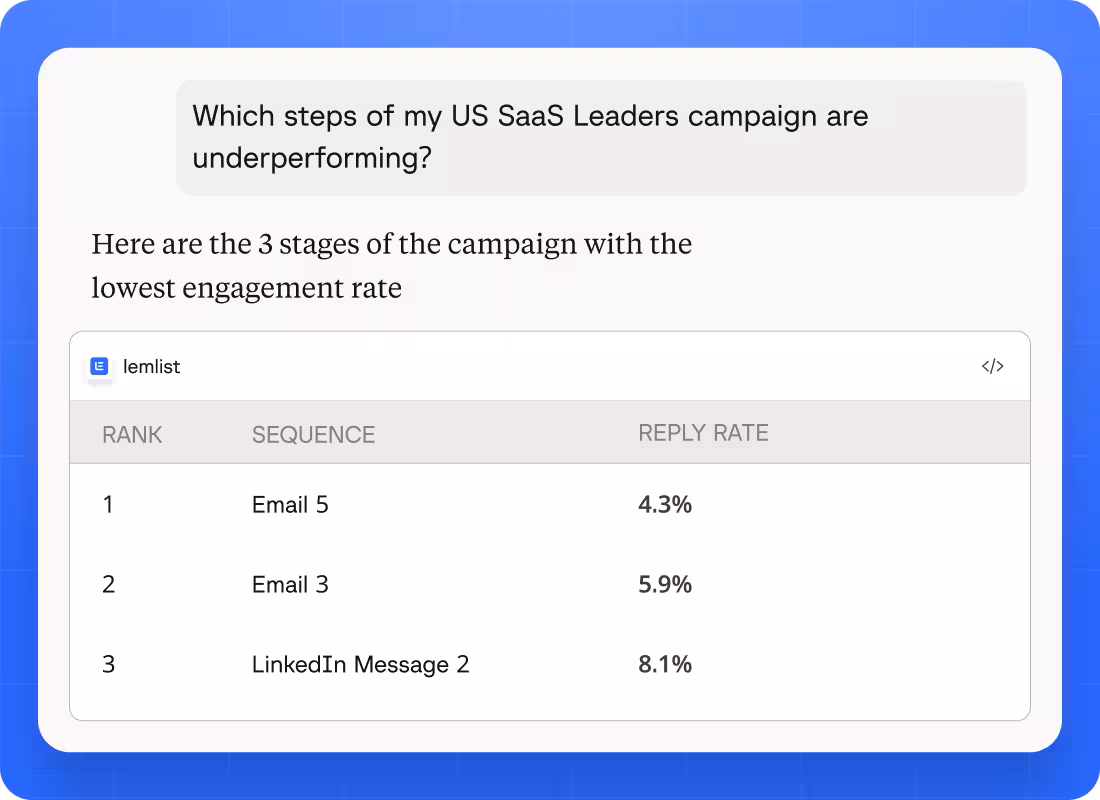Open the LinkedIn Message 2 sequence
Image resolution: width=1100 pixels, height=800 pixels.
[x=361, y=665]
